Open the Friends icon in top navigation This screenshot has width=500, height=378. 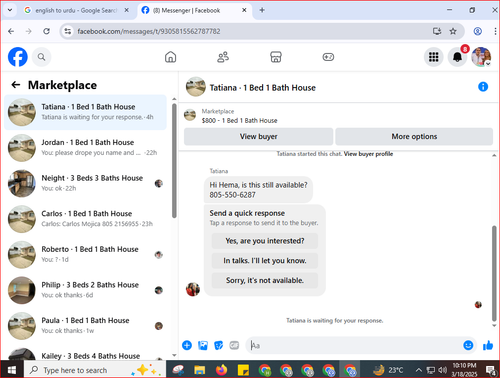223,57
